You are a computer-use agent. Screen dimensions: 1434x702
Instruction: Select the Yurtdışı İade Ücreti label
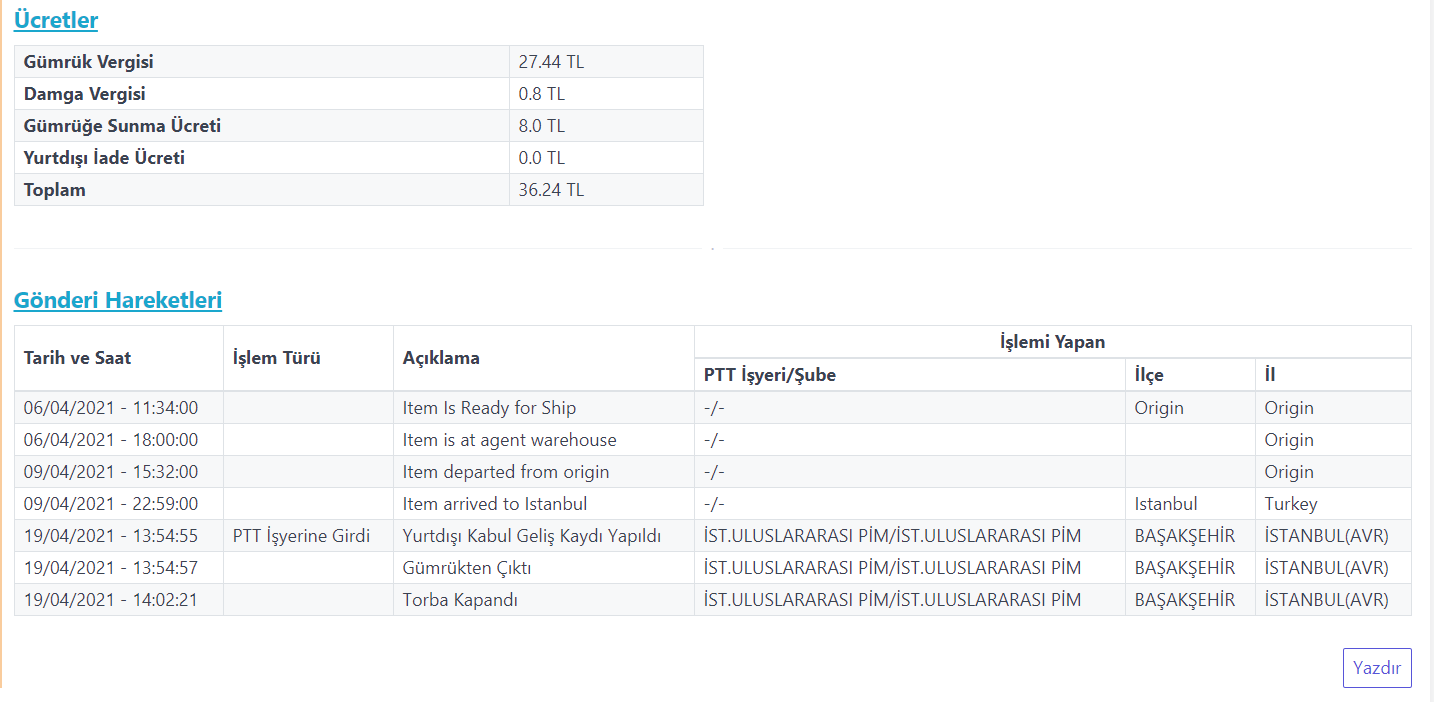[104, 158]
